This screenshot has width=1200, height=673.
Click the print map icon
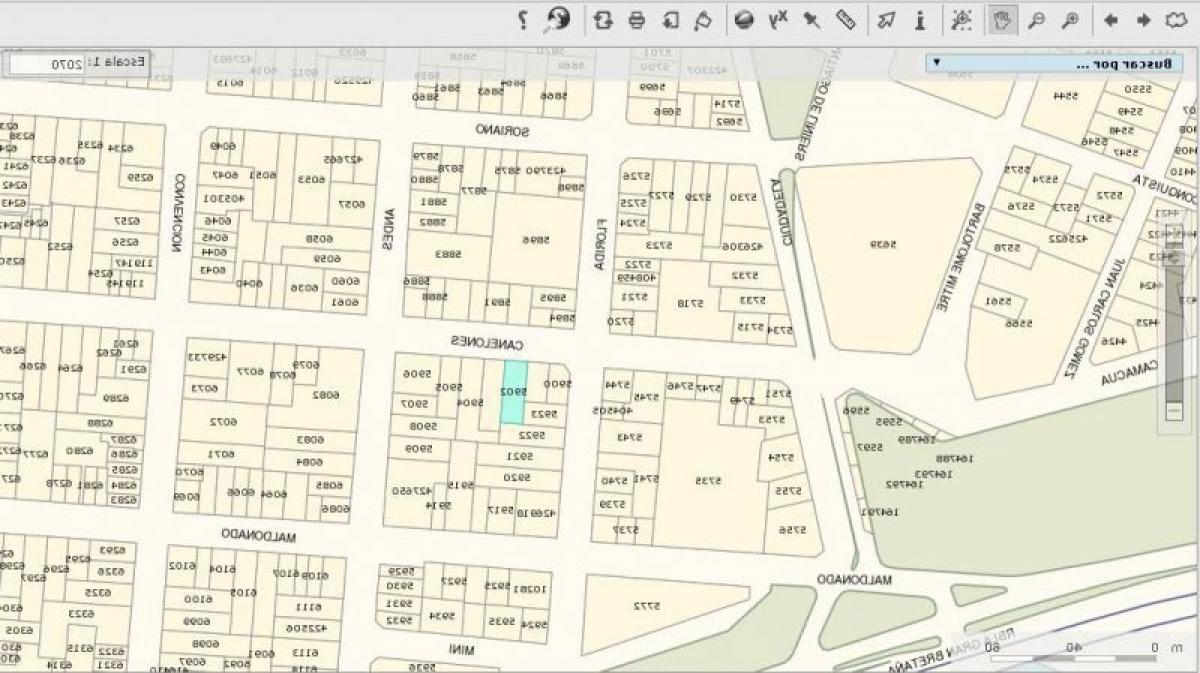tap(636, 20)
